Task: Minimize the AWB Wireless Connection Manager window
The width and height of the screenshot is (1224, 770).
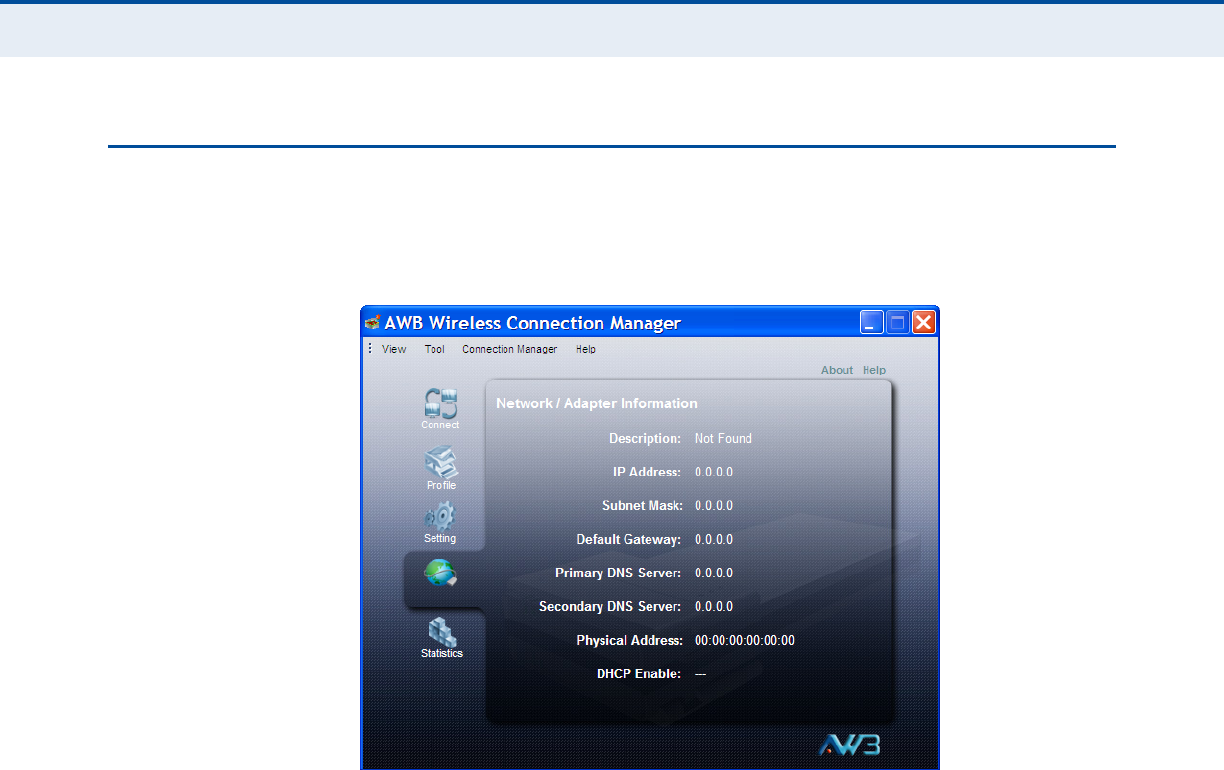Action: point(872,322)
